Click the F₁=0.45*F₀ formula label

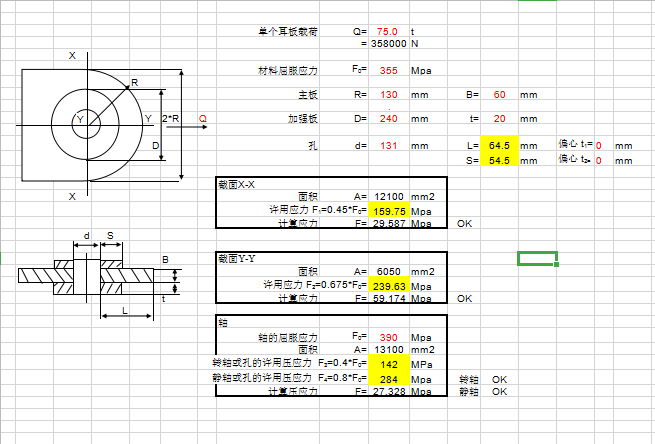340,210
